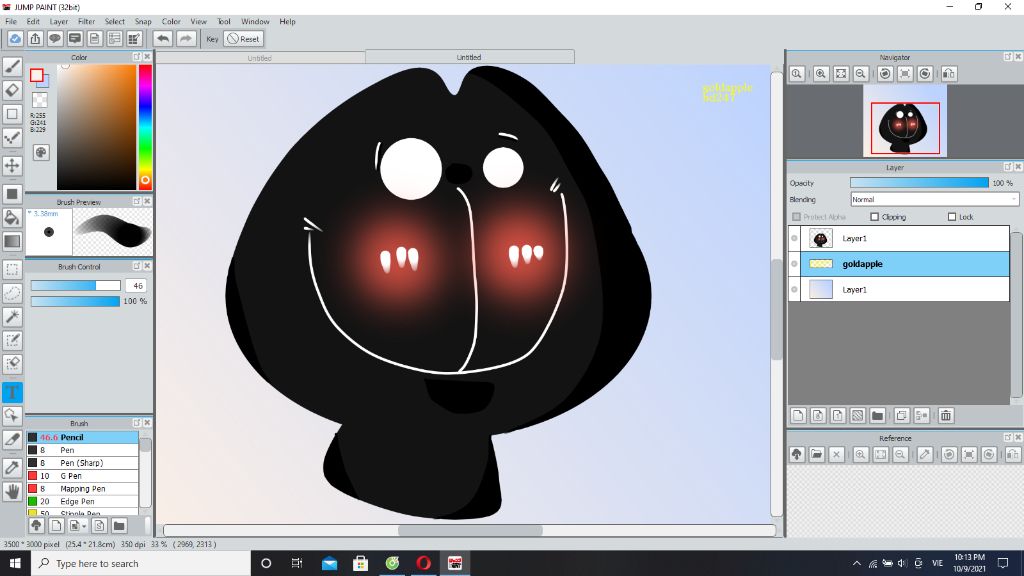Select the Edge Pen brush

pos(82,502)
